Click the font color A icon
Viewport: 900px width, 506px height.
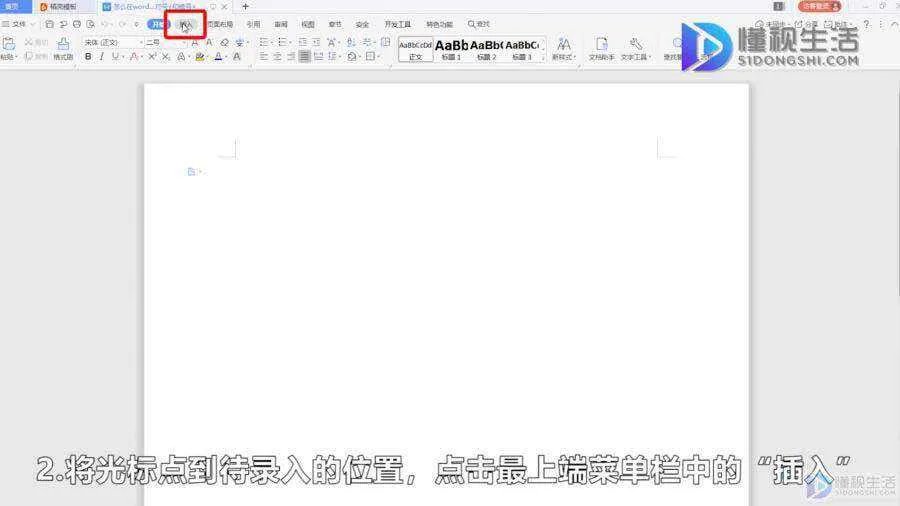point(218,56)
